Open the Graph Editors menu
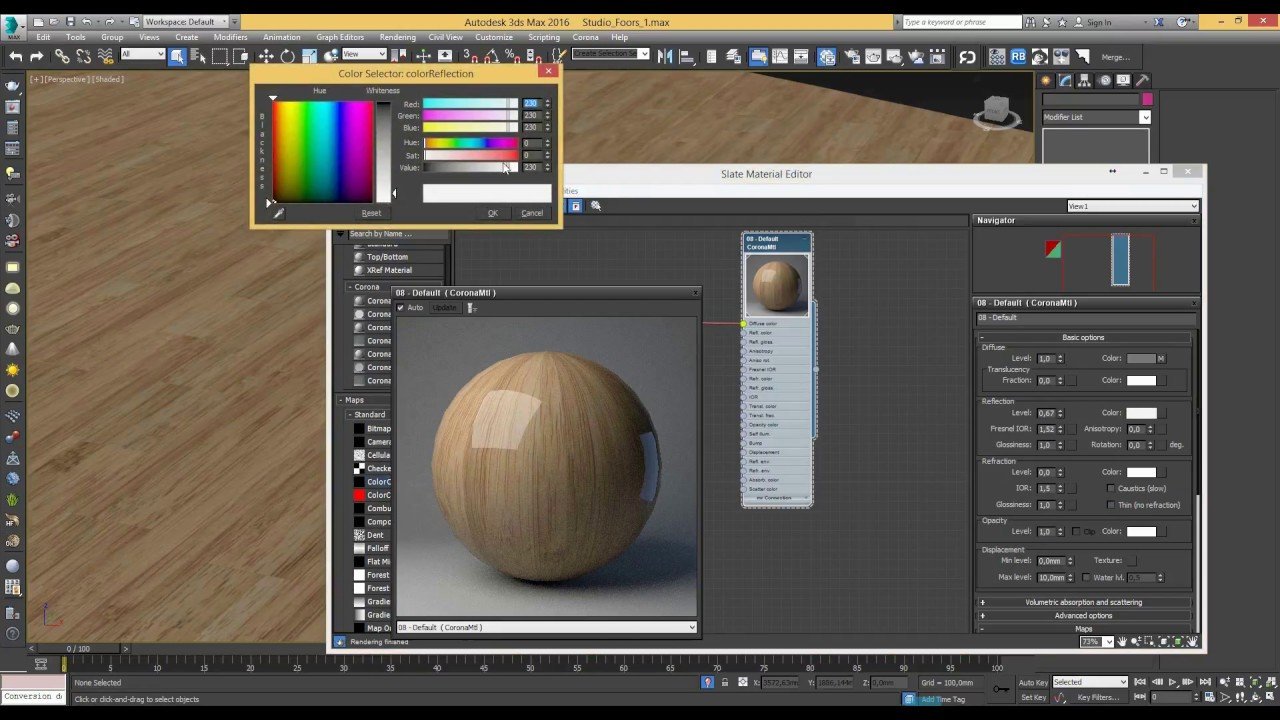The width and height of the screenshot is (1280, 720). tap(340, 37)
